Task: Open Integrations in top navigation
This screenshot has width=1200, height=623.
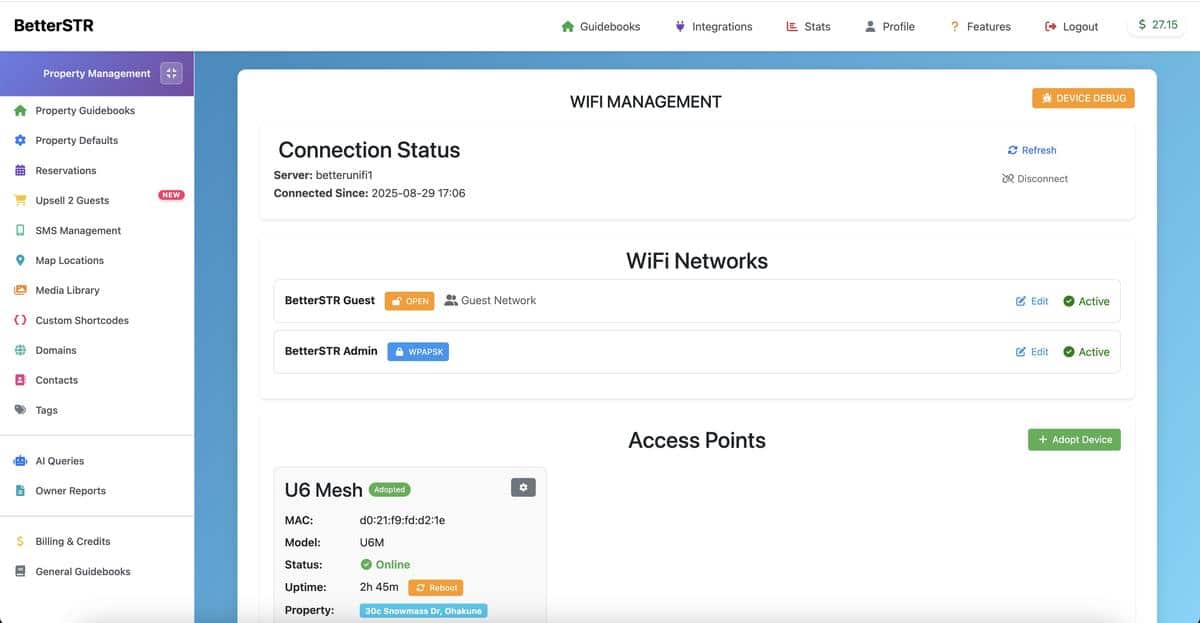Action: [x=713, y=26]
